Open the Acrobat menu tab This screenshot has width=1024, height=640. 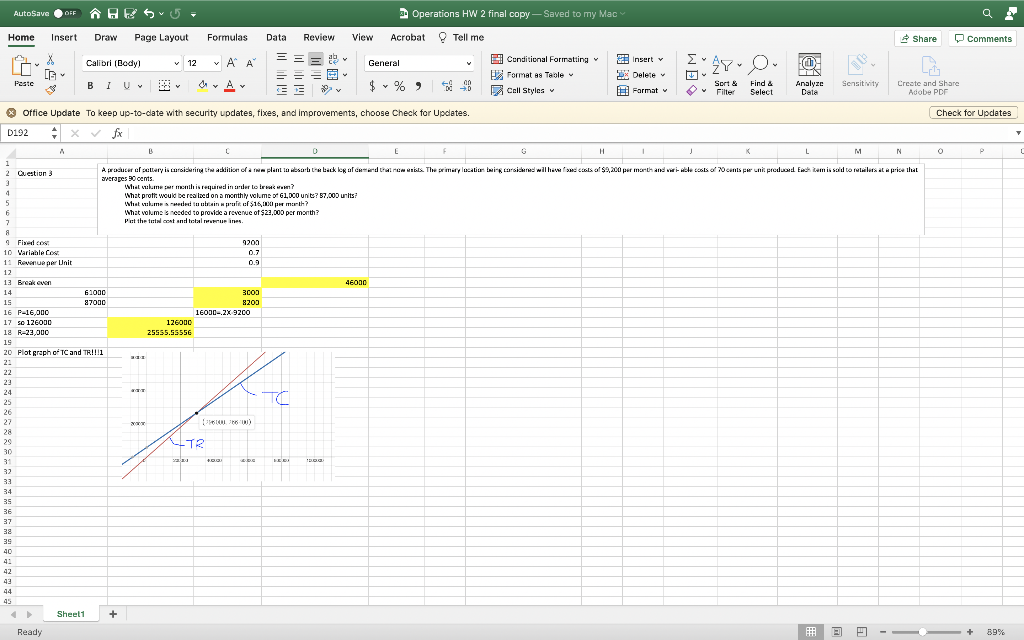click(x=407, y=36)
